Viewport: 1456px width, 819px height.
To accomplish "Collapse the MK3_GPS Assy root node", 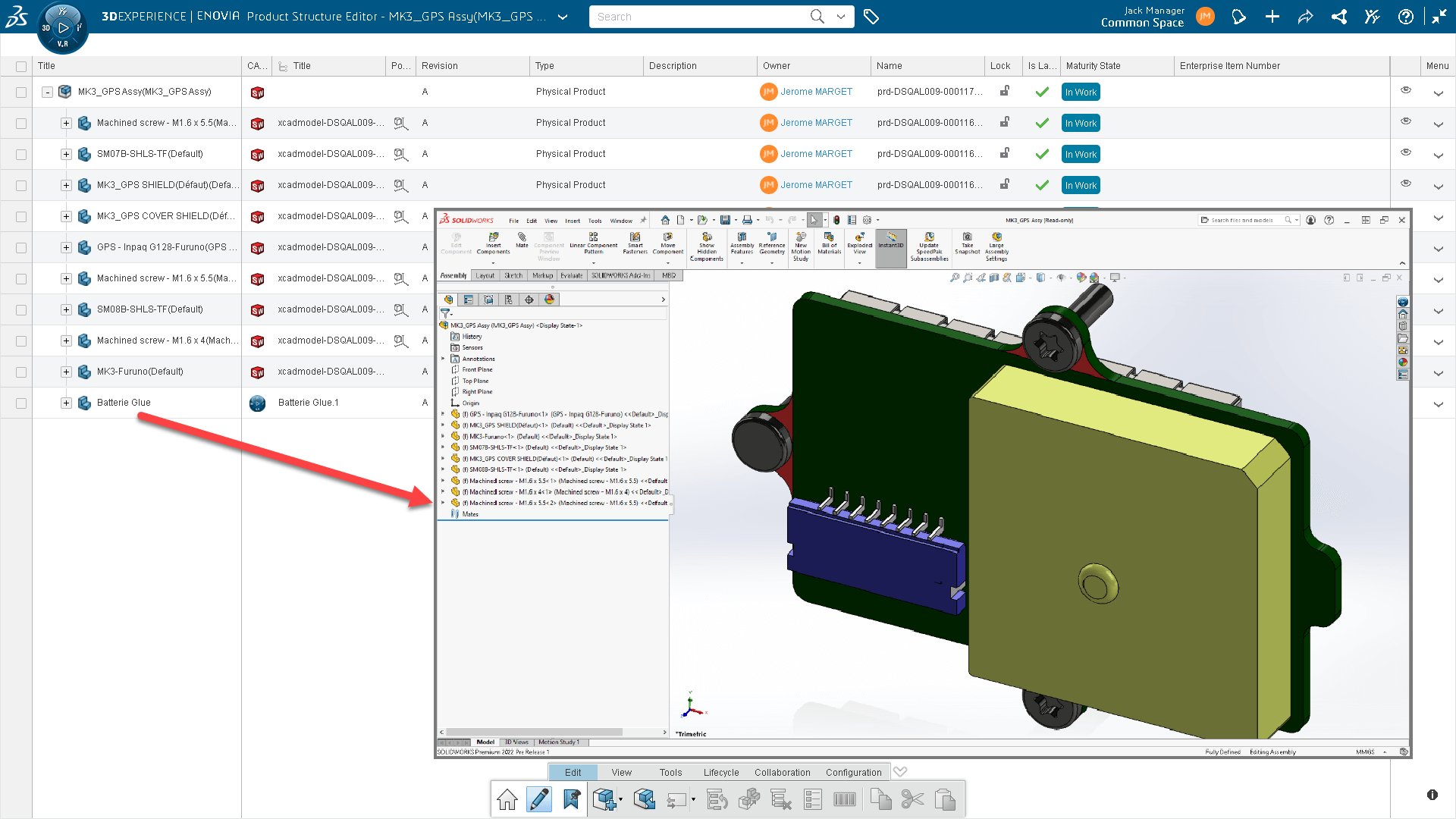I will point(47,93).
